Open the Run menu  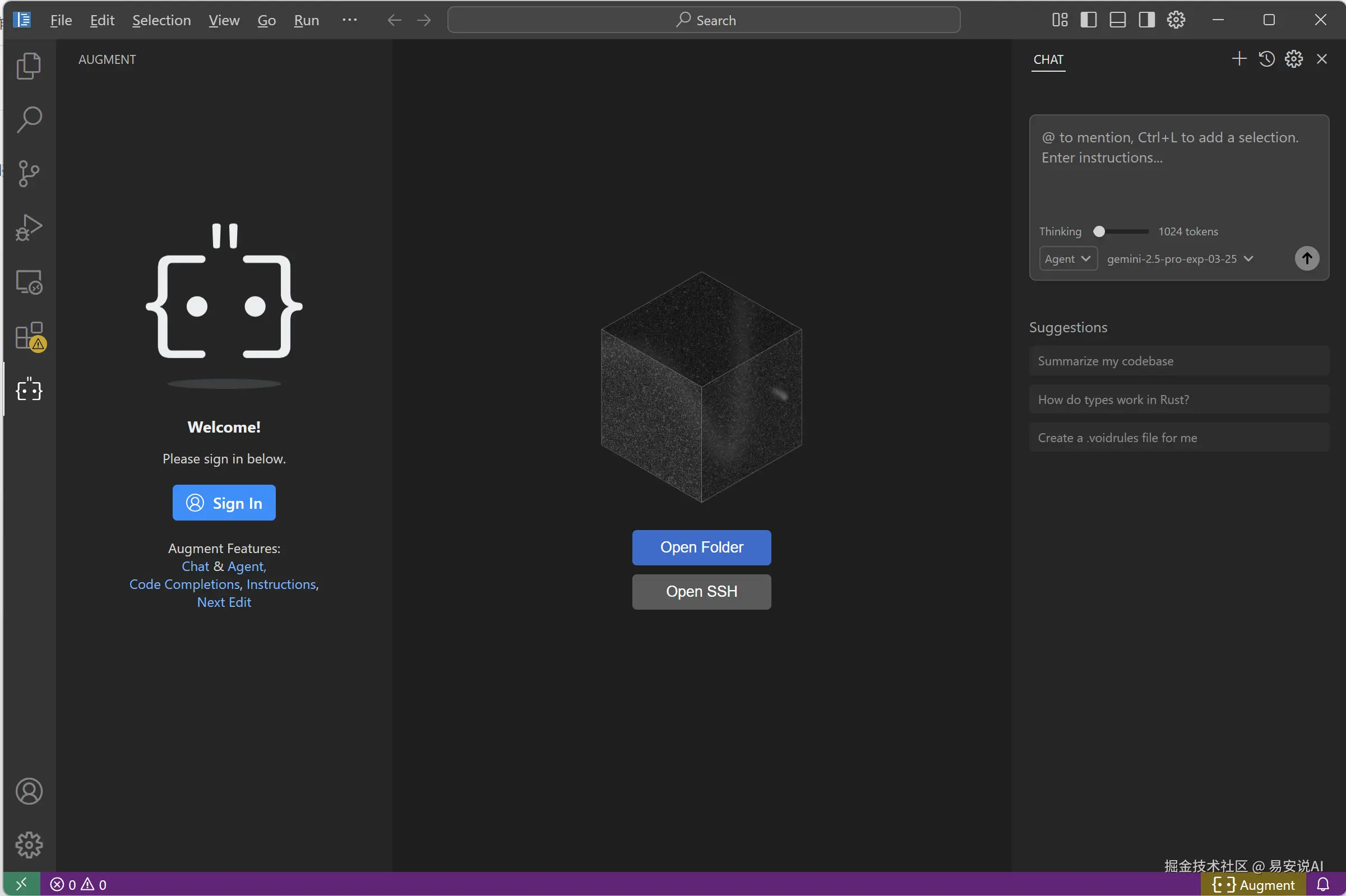click(306, 21)
